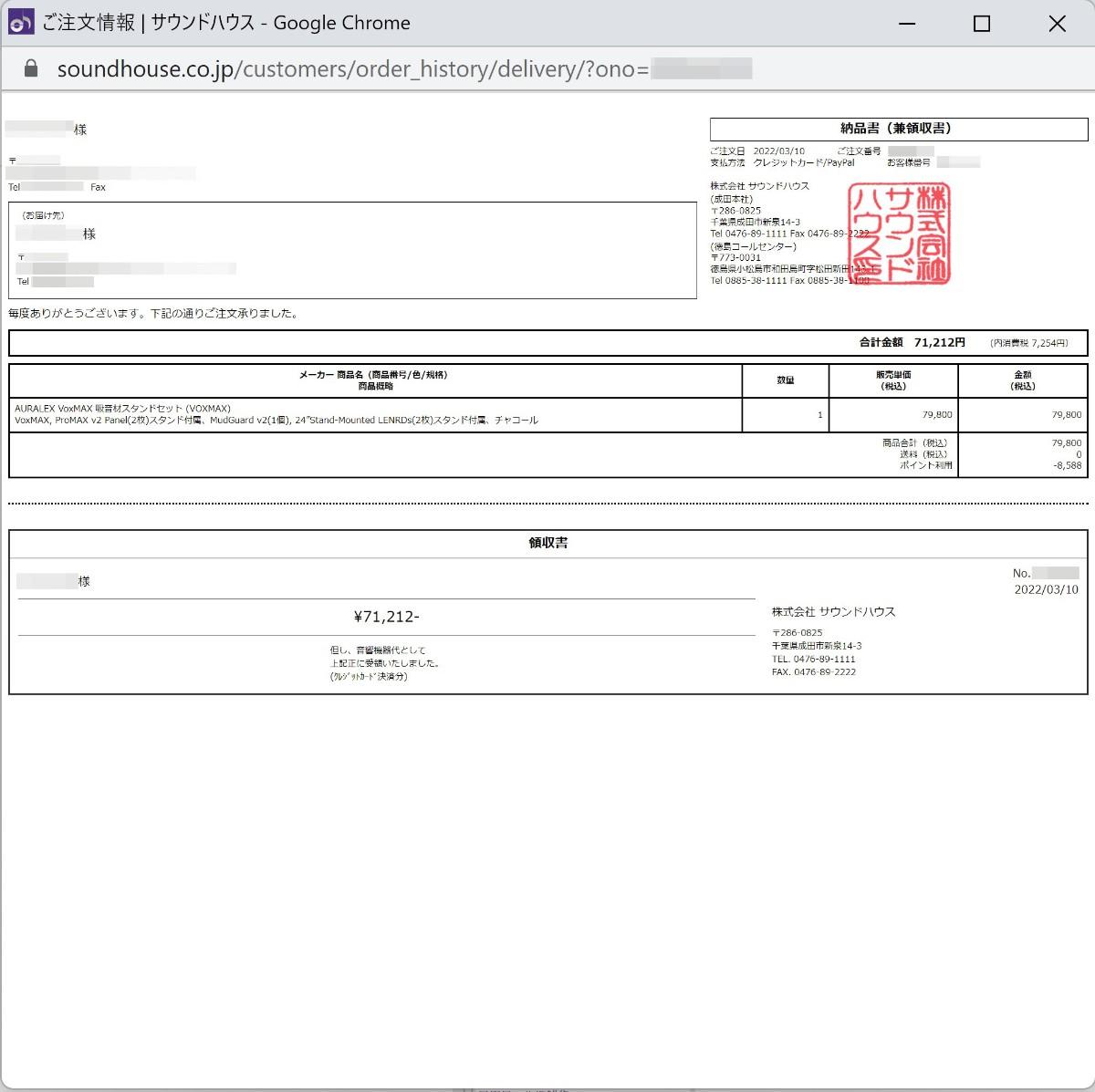
Task: Click the padlock site security icon
Action: 31,69
